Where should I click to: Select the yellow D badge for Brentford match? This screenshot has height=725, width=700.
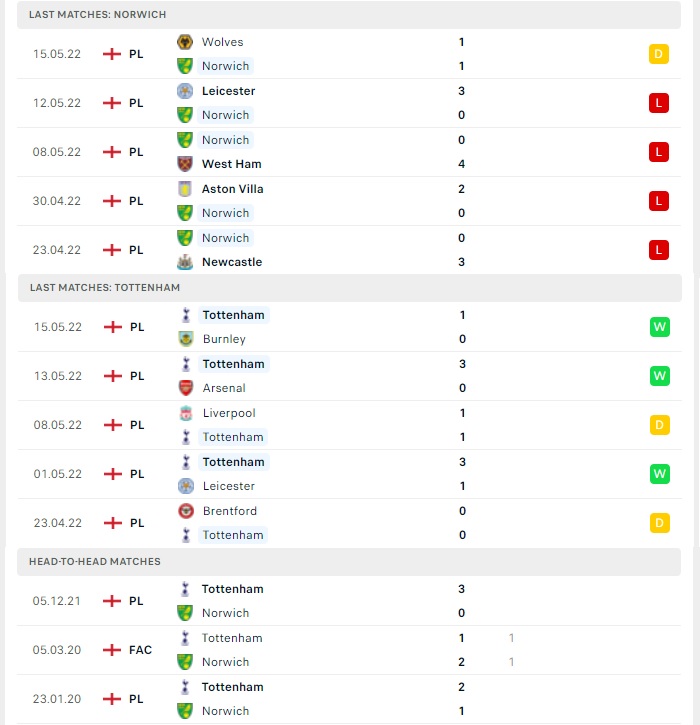(659, 523)
